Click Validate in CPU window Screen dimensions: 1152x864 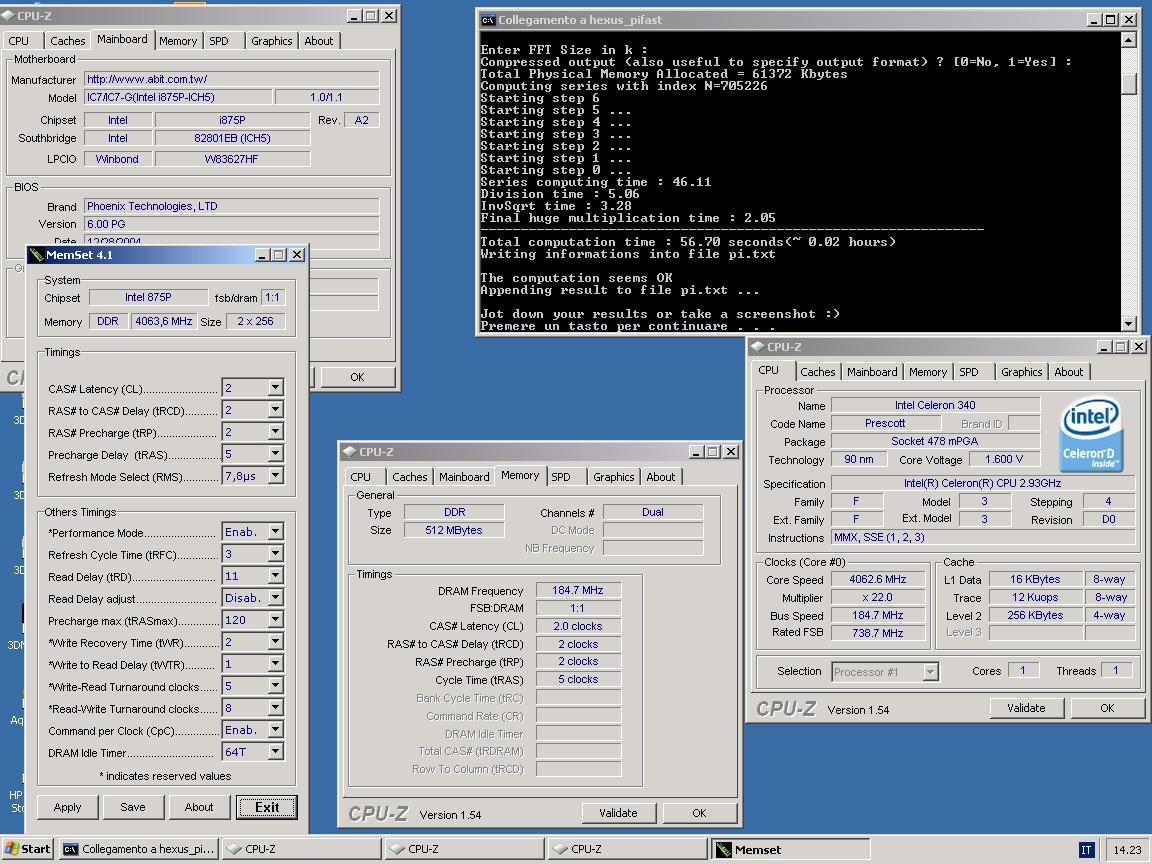pyautogui.click(x=1026, y=708)
